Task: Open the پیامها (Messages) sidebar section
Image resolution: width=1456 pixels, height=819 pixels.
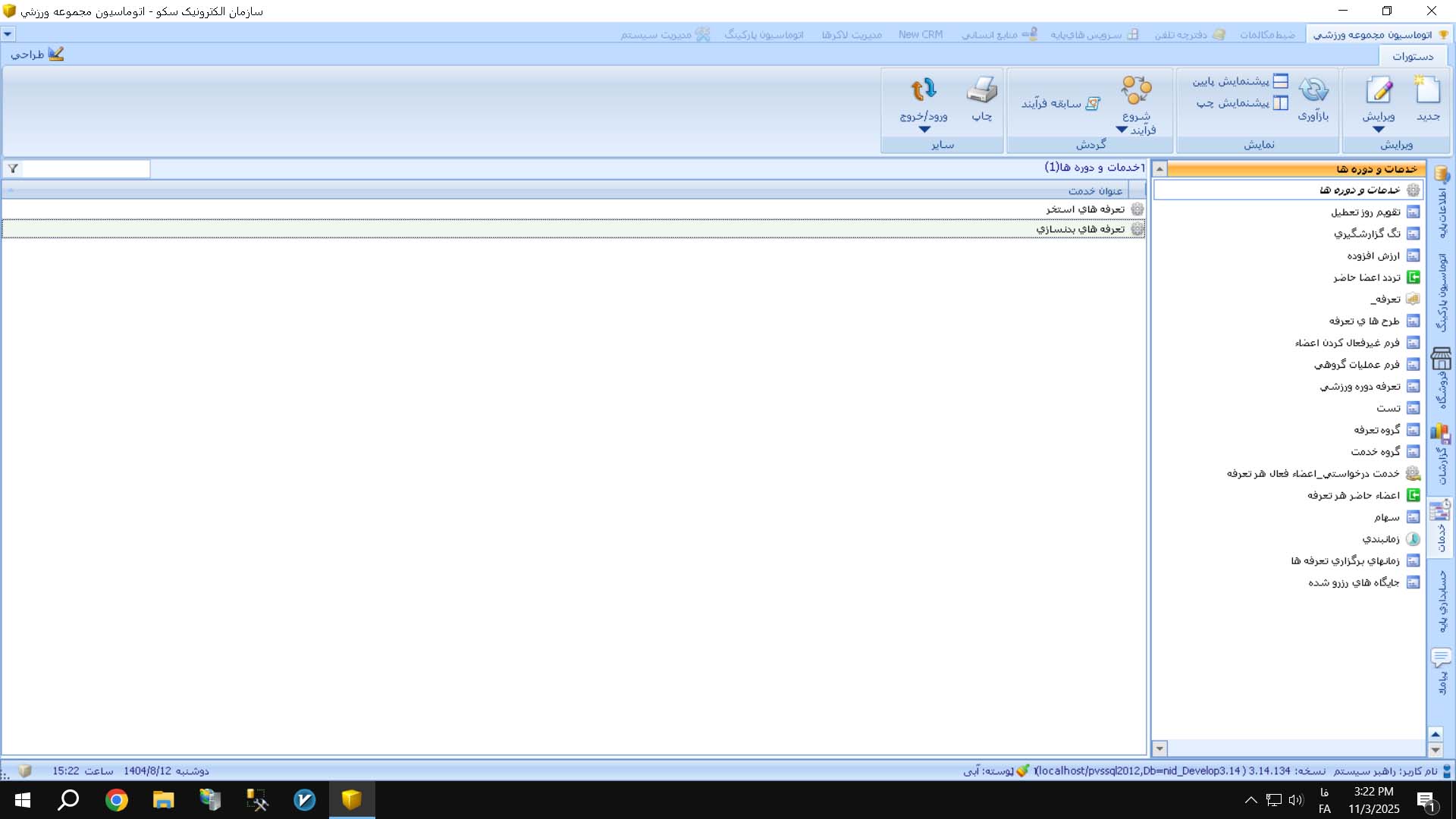Action: [x=1441, y=671]
